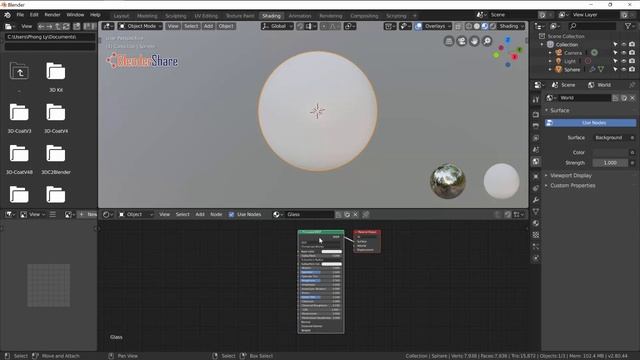
Task: Select solid viewport shading mode icon
Action: tap(477, 26)
